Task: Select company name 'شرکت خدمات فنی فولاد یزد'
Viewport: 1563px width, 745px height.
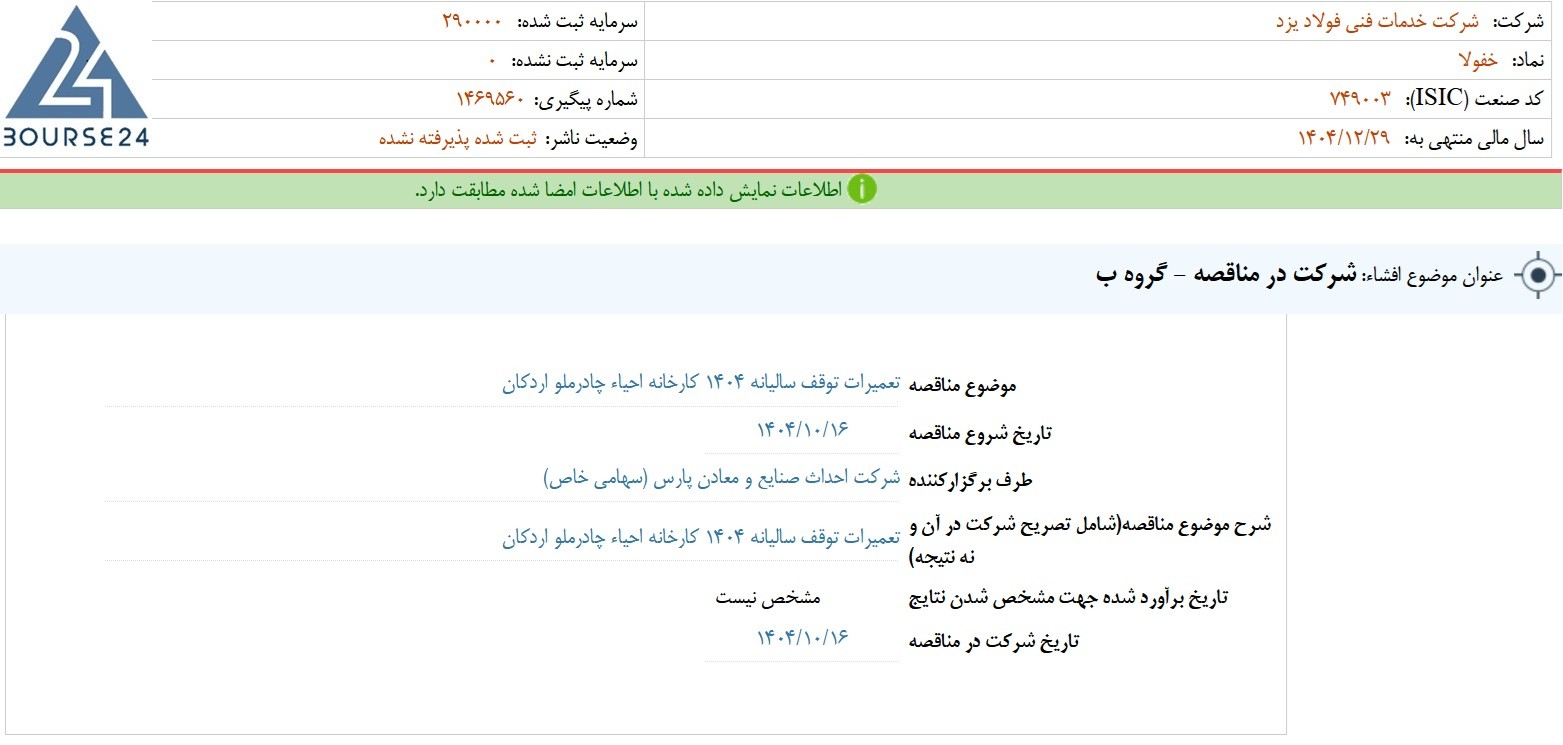Action: pos(1379,21)
